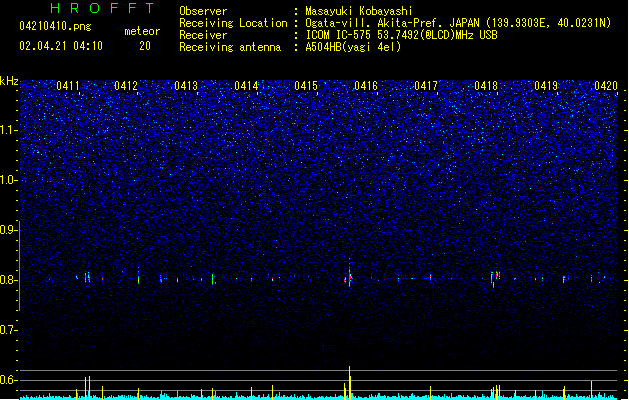Viewport: 629px width, 400px height.
Task: Click the date stamp 02.04.21 04:10
Action: pyautogui.click(x=61, y=46)
